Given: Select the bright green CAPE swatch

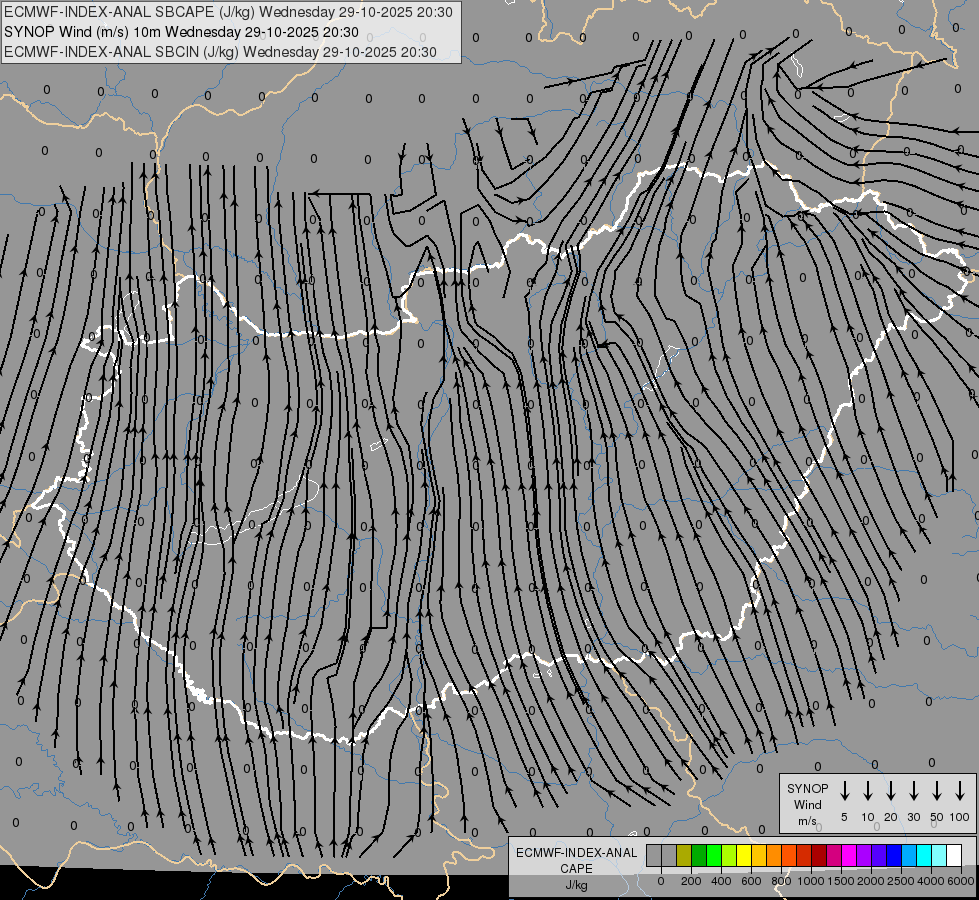Looking at the screenshot, I should [714, 856].
